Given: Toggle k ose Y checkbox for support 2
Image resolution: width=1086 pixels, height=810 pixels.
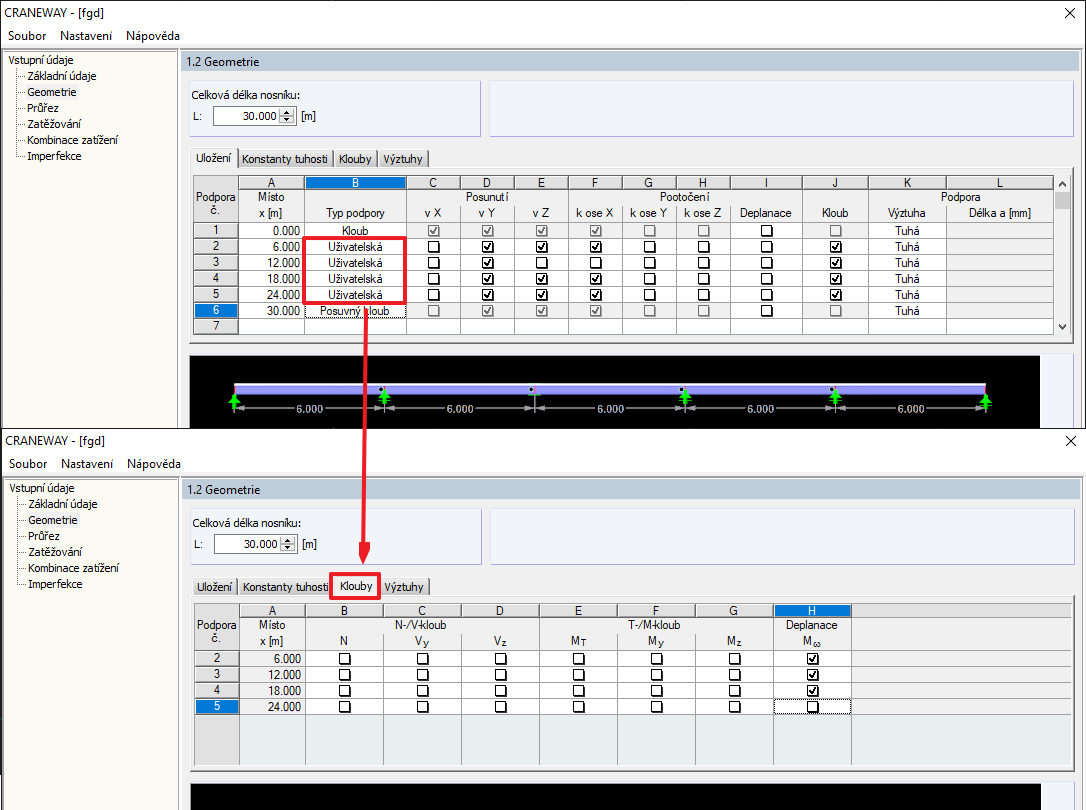Looking at the screenshot, I should (650, 246).
